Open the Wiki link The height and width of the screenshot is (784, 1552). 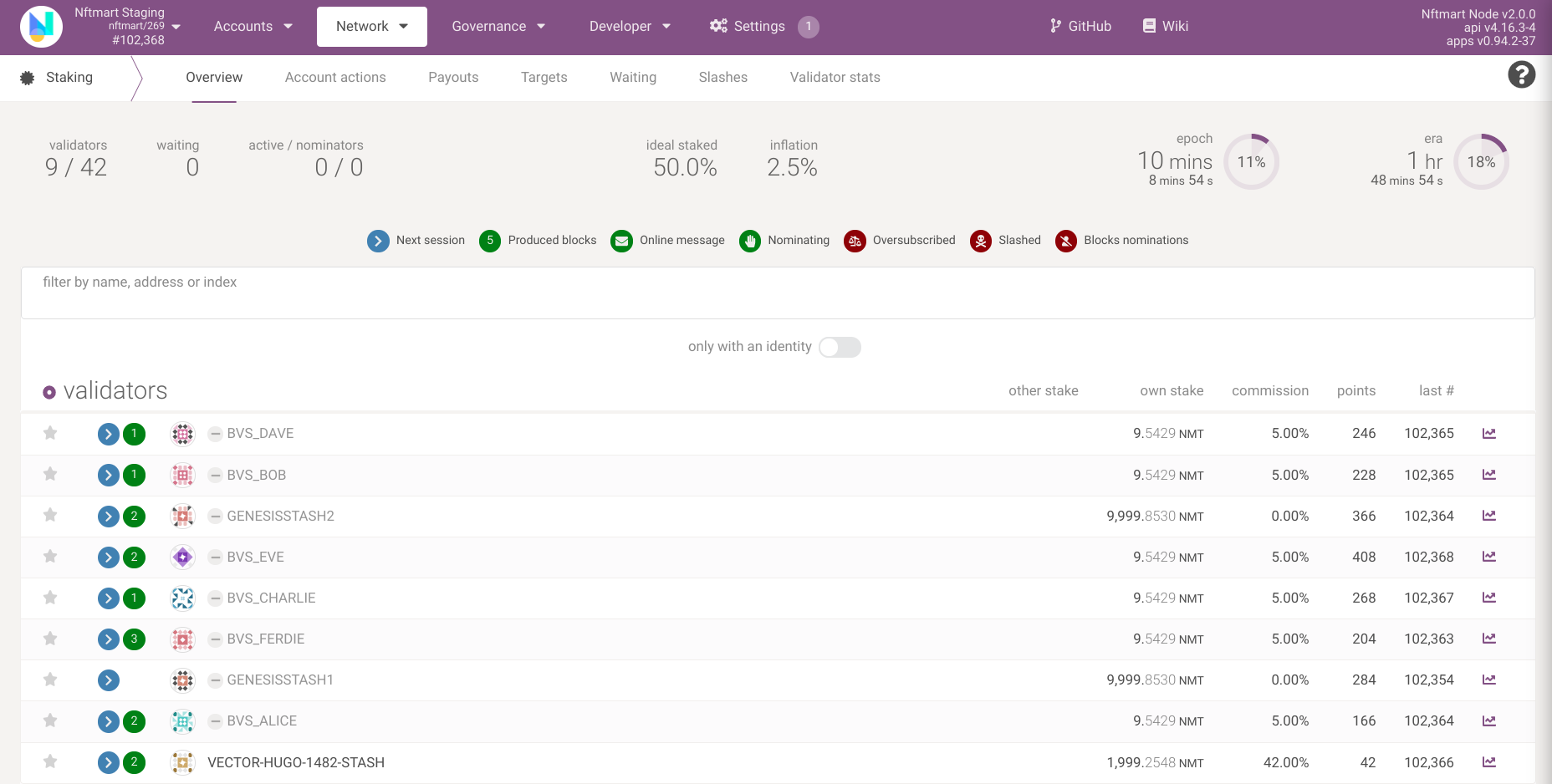tap(1166, 27)
